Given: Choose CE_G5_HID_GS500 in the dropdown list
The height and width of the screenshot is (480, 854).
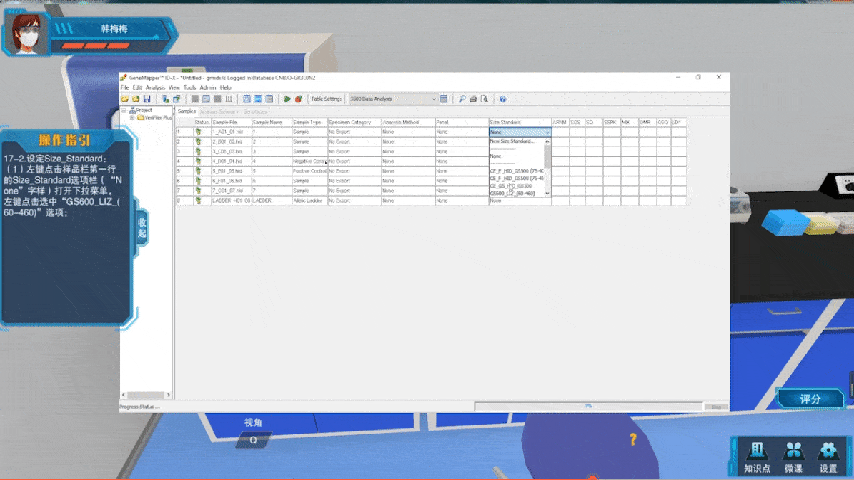Looking at the screenshot, I should click(x=511, y=186).
